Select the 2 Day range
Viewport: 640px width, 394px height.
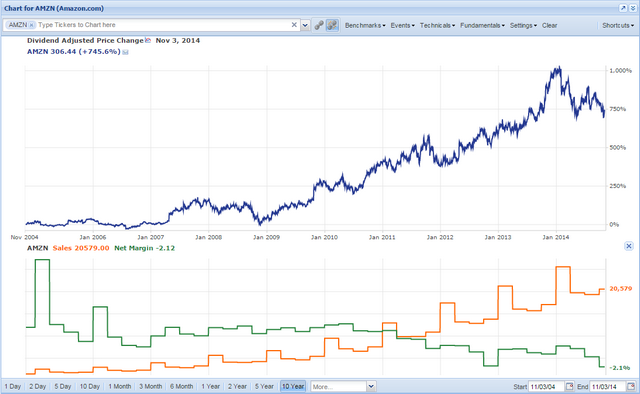tap(38, 386)
